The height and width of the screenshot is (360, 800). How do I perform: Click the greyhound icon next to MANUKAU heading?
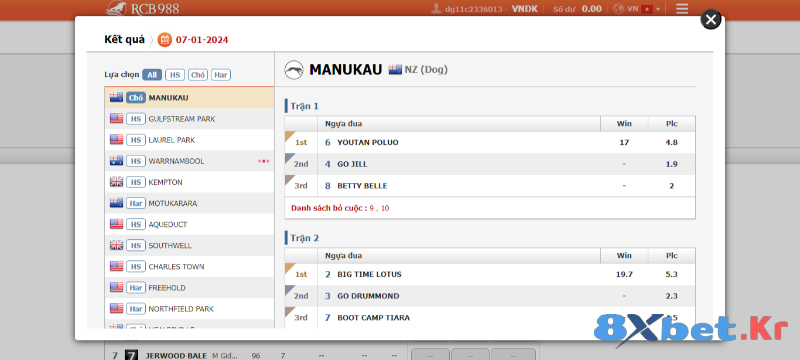(x=293, y=70)
